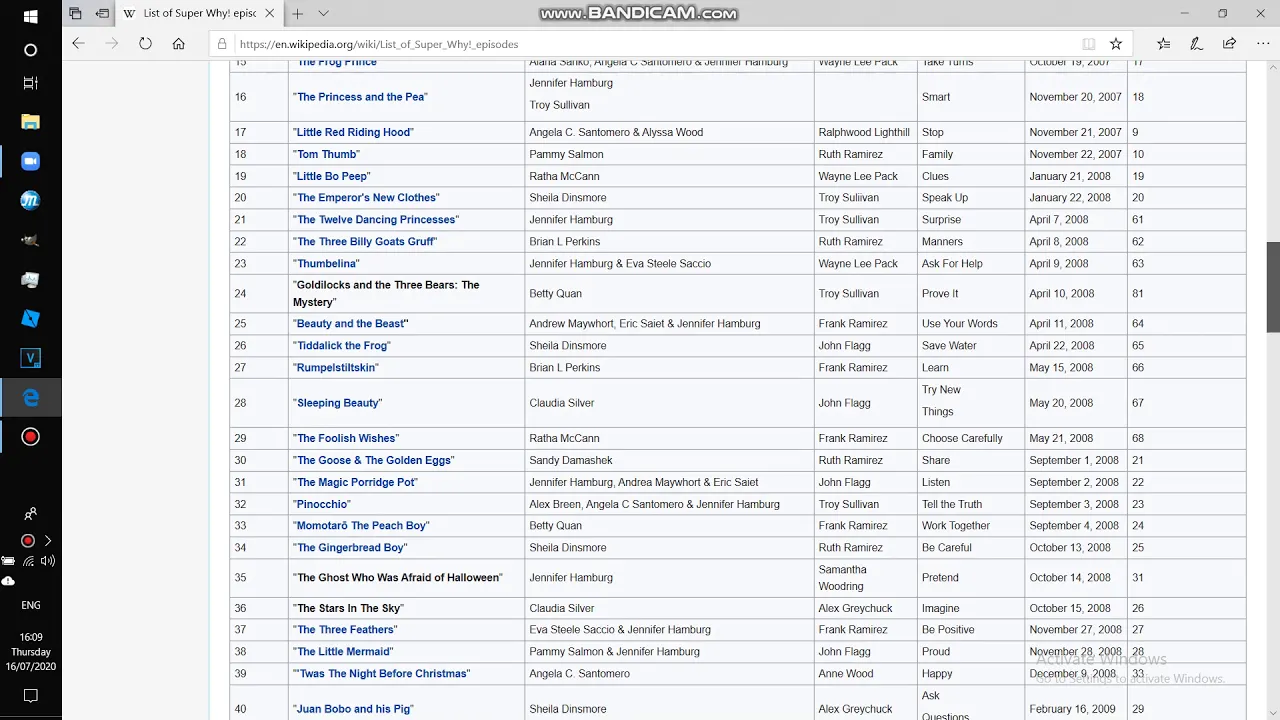
Task: Open Juan Bobo and his Pig link
Action: [x=353, y=709]
